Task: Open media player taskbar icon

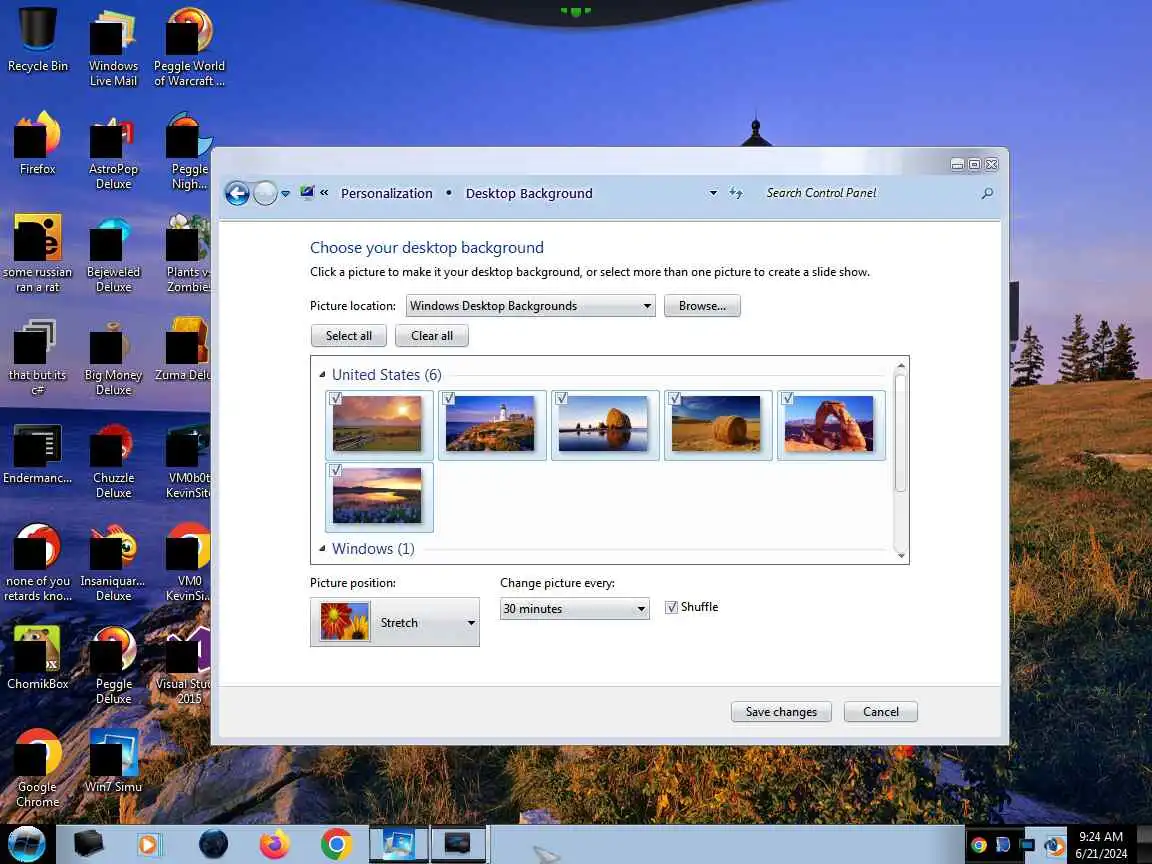Action: pos(148,844)
